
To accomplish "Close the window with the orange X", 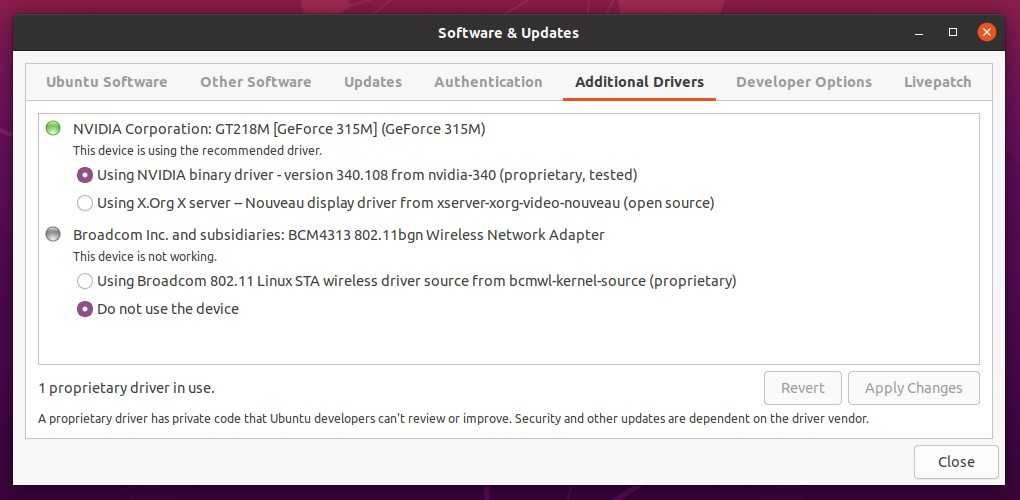I will tap(987, 33).
